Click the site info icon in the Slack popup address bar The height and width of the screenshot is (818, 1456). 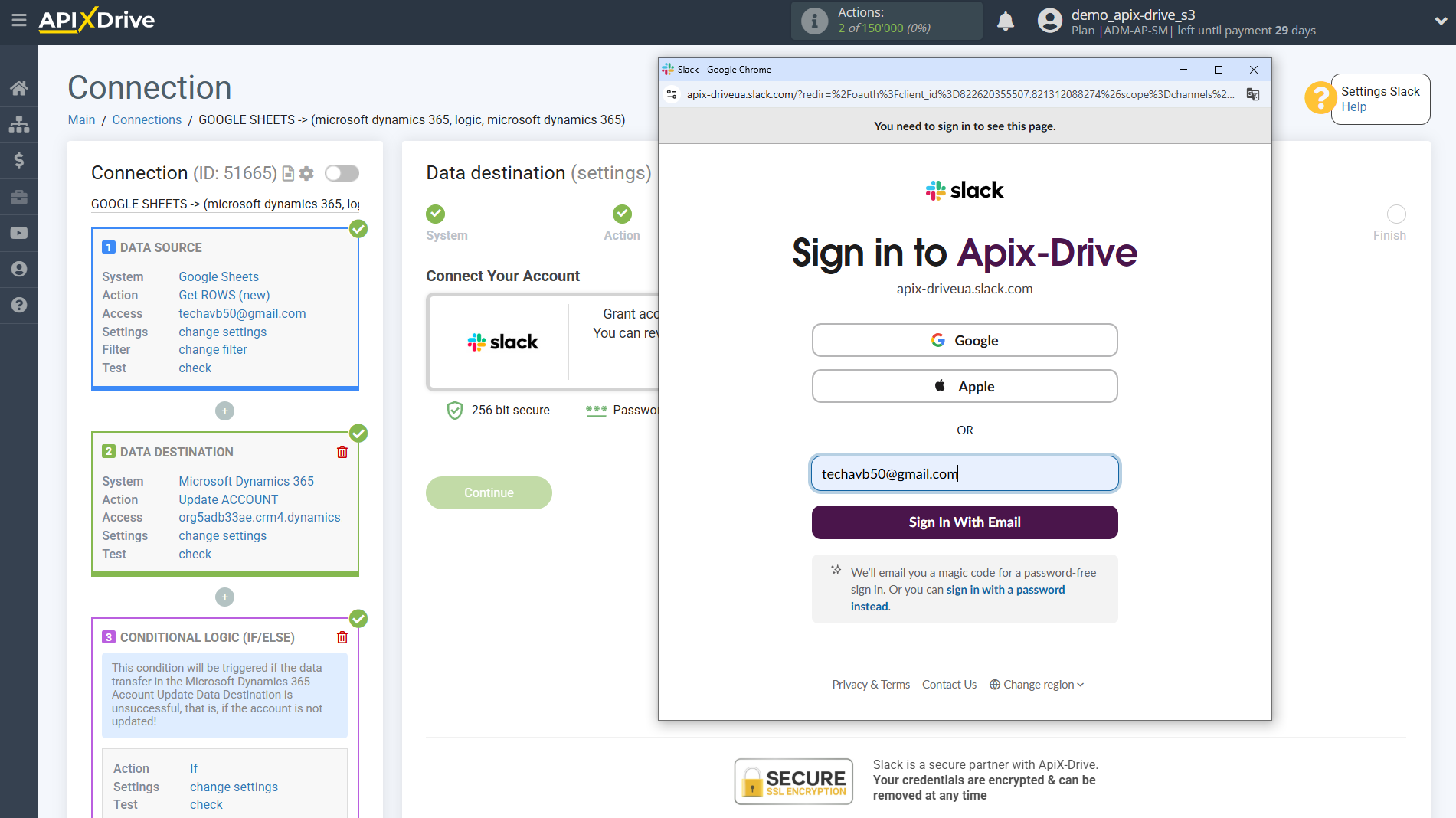coord(672,94)
